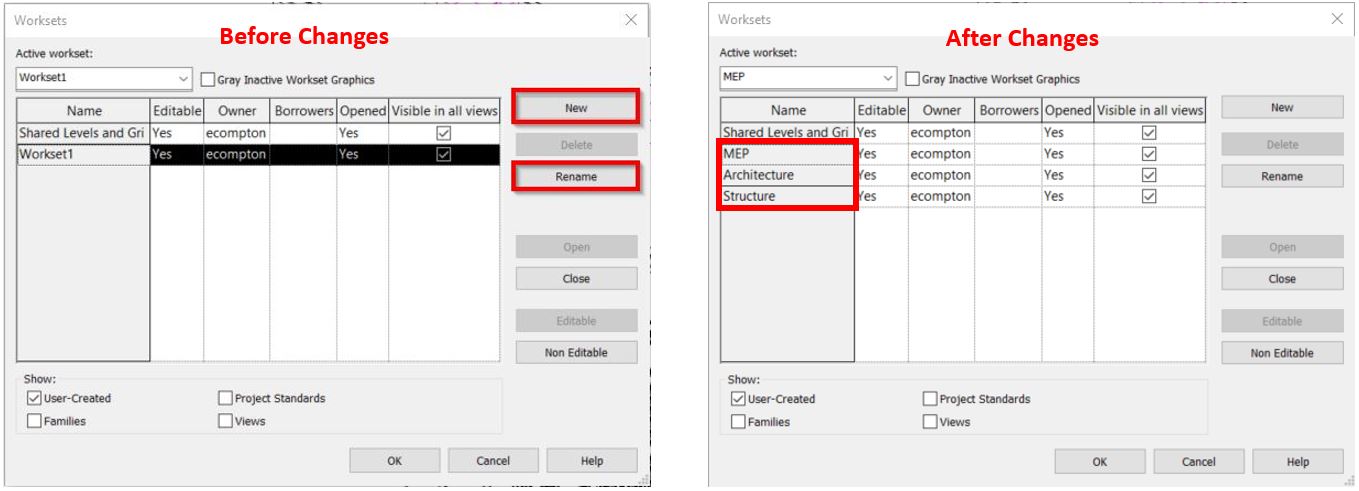Screen dimensions: 1359x491
Task: Click Non Editable in After Changes dialog
Action: 1281,353
